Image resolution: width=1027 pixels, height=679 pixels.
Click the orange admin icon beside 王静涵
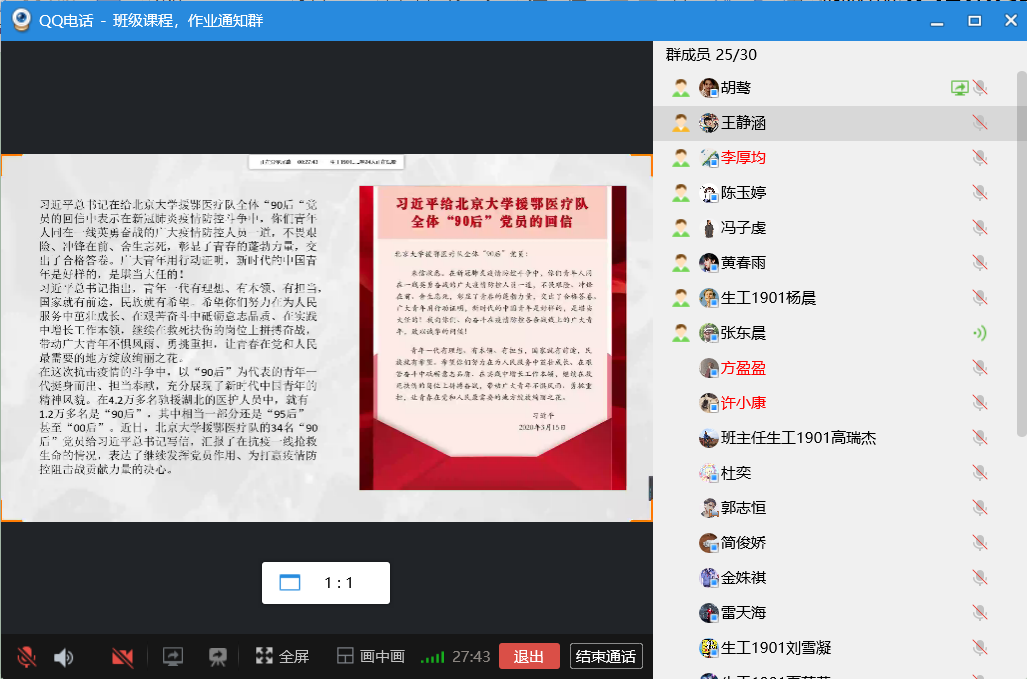click(681, 123)
